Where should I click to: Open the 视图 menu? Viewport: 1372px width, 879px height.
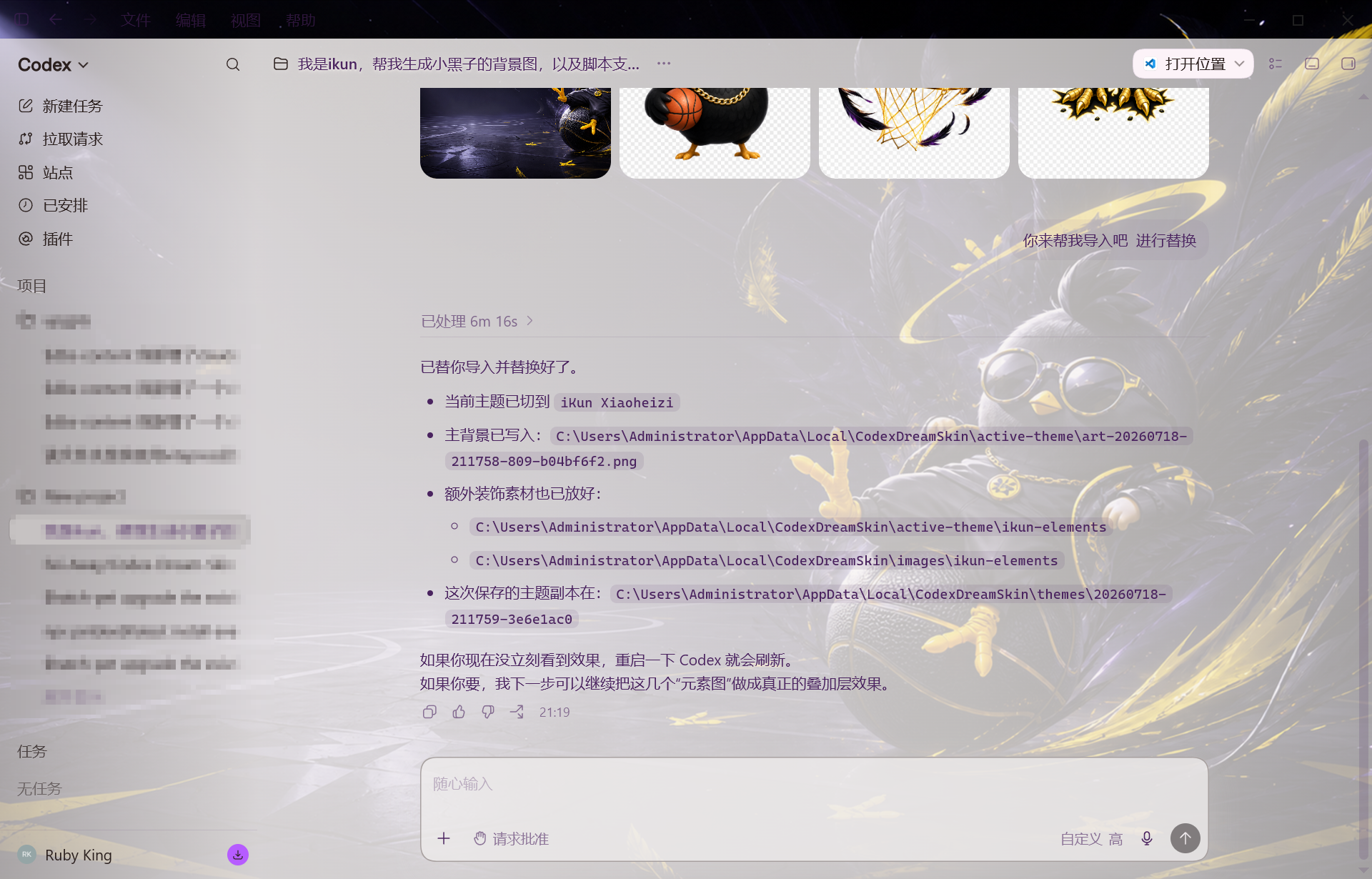(x=245, y=21)
